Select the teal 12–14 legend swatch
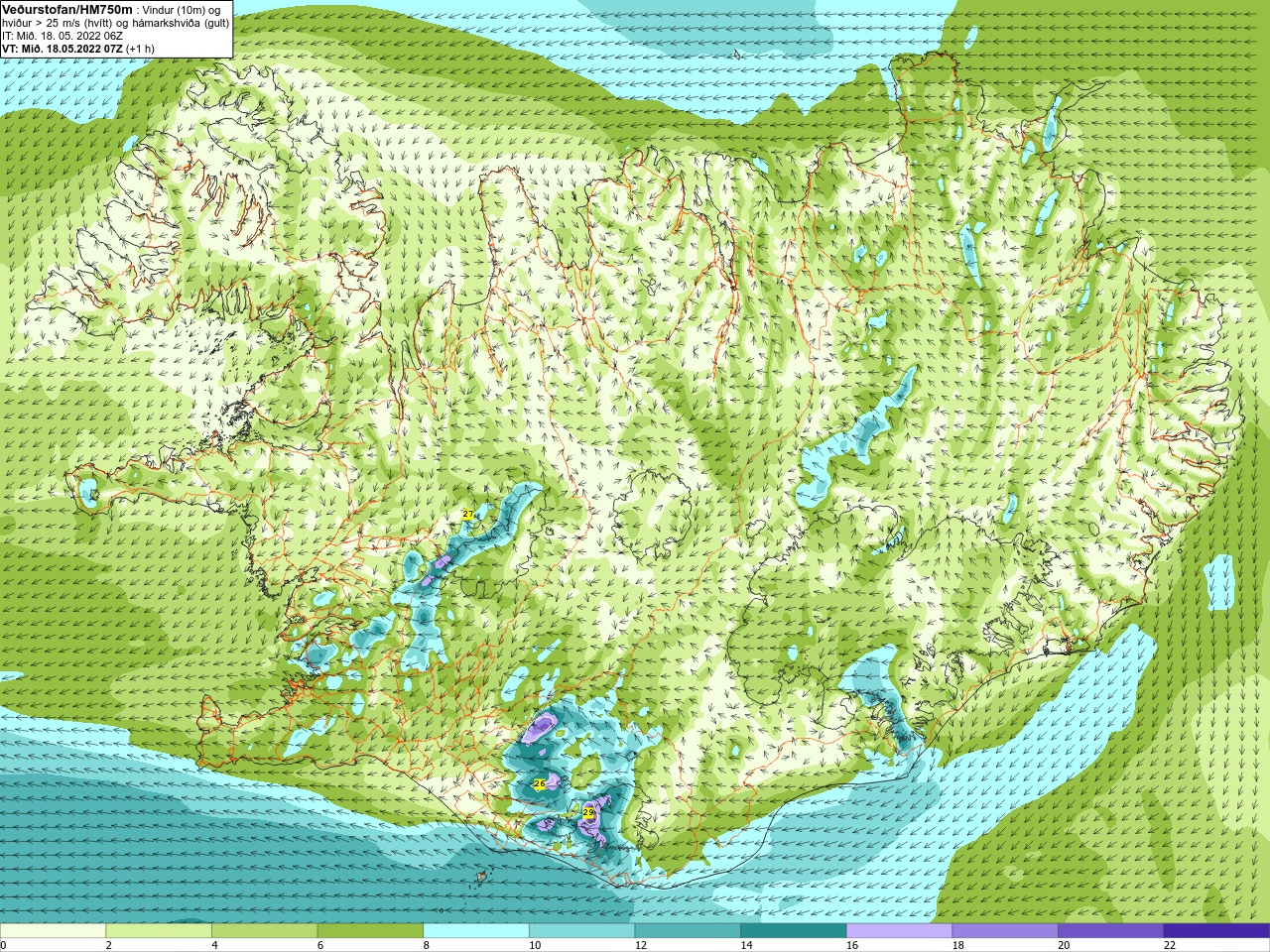This screenshot has height=952, width=1270. point(688,931)
